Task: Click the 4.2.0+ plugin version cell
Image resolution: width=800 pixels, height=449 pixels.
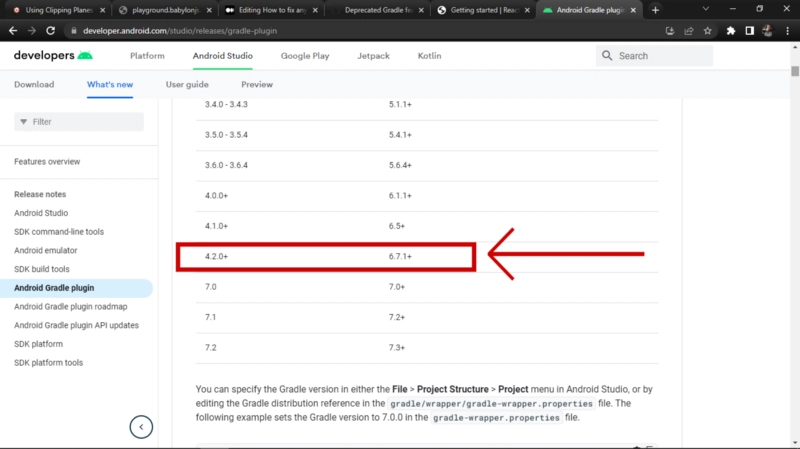Action: coord(216,256)
